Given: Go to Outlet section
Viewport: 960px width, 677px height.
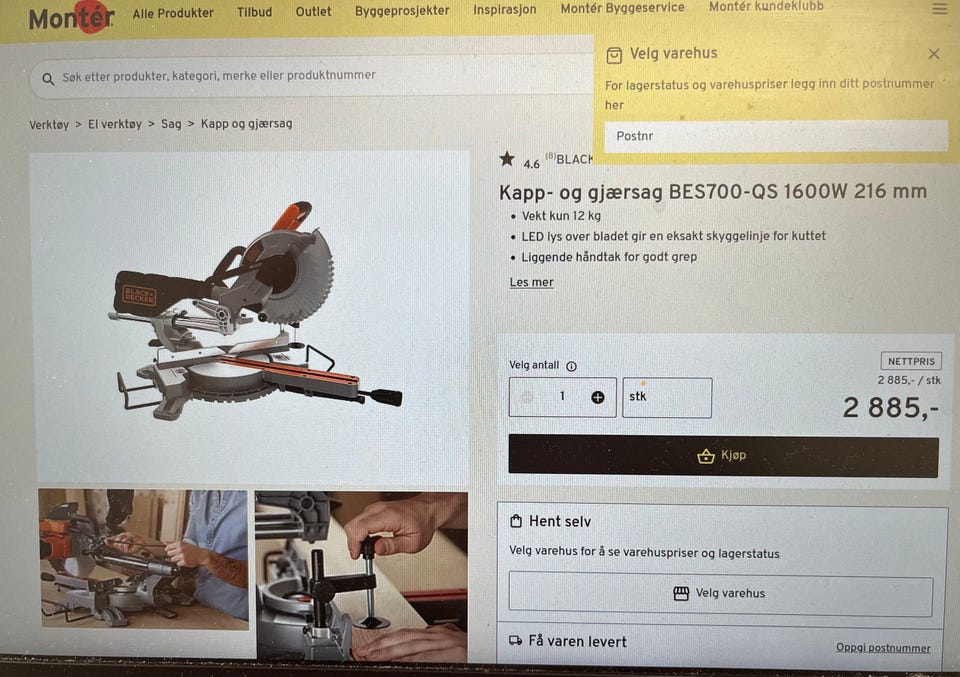Looking at the screenshot, I should pos(313,11).
